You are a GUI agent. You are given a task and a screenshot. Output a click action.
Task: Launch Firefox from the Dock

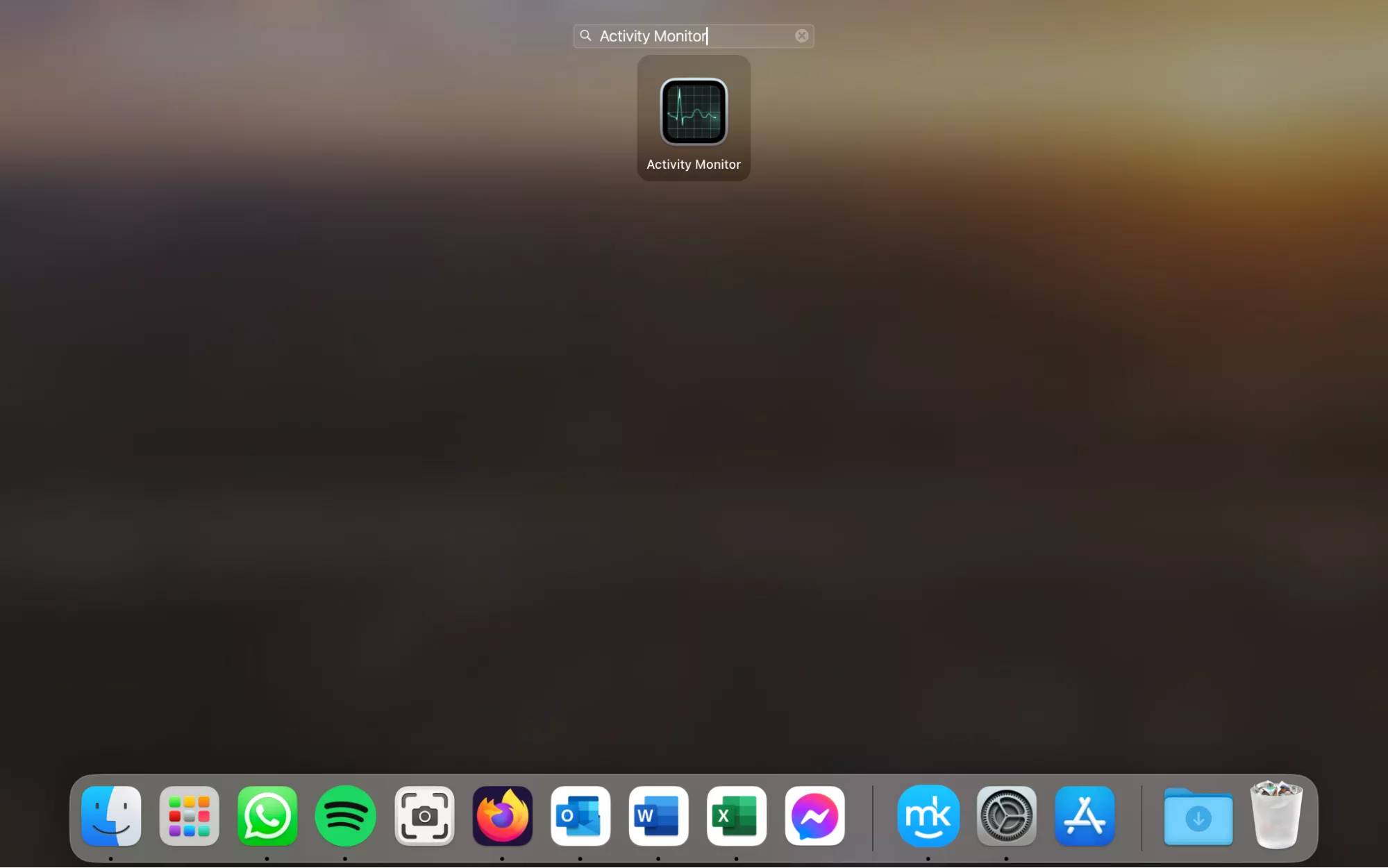tap(502, 816)
